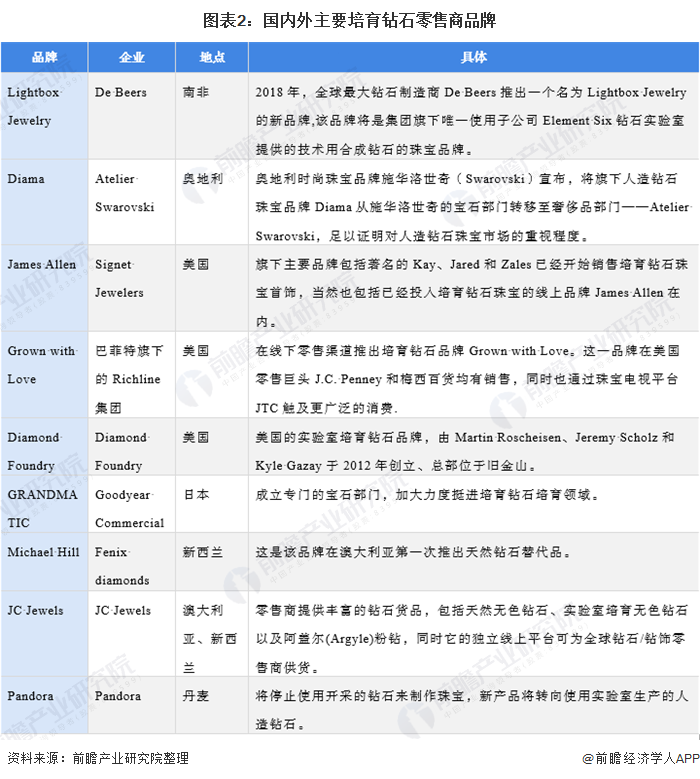Click the description starting 将停止使用开采的钻石

tap(473, 705)
